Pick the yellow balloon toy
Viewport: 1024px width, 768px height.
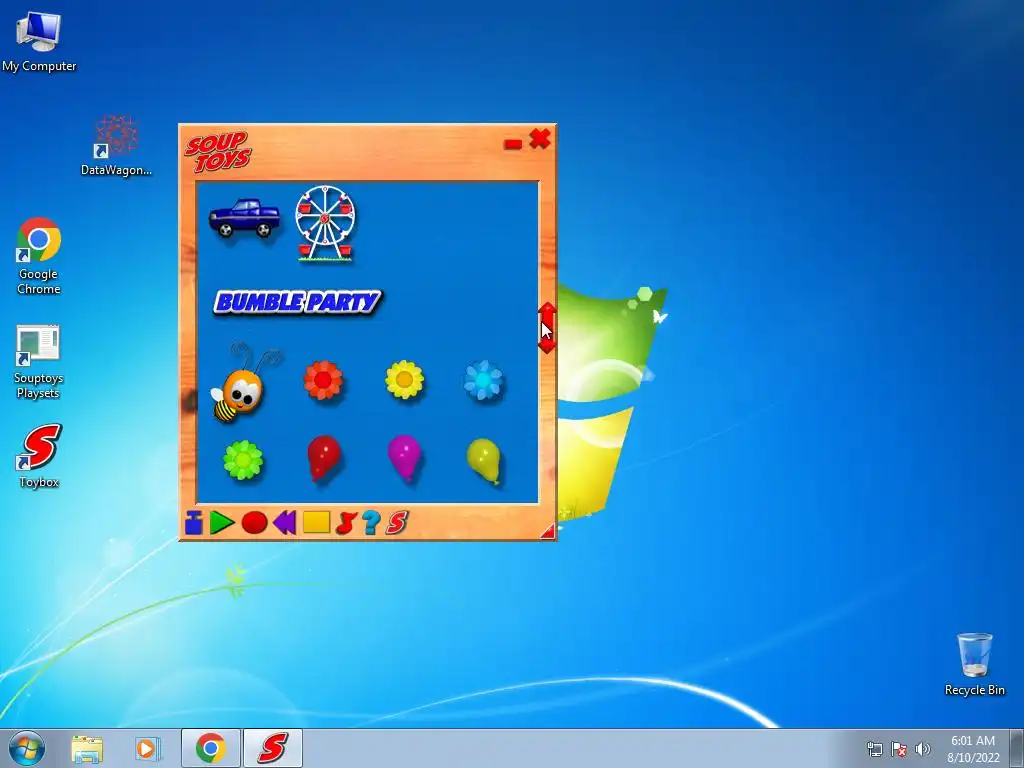point(484,461)
